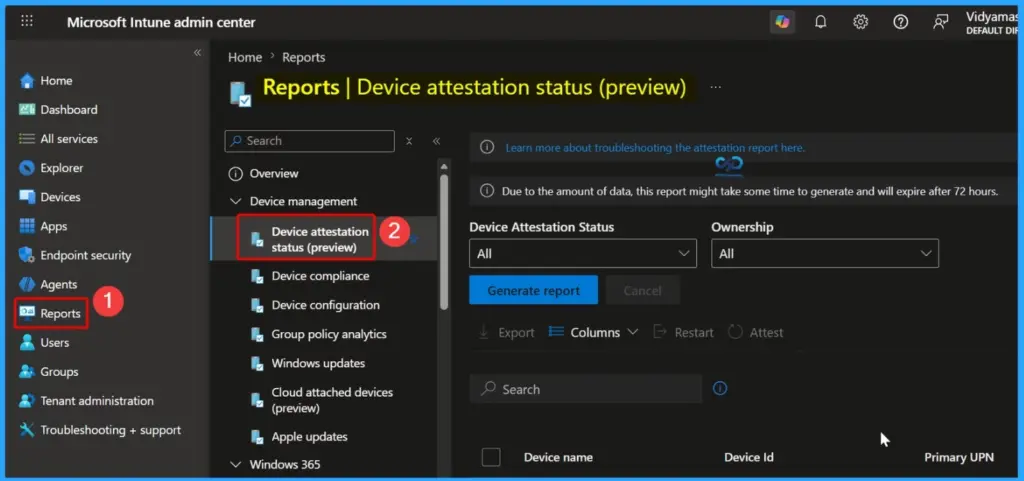The image size is (1024, 481).
Task: Click the Reports breadcrumb link
Action: 304,57
